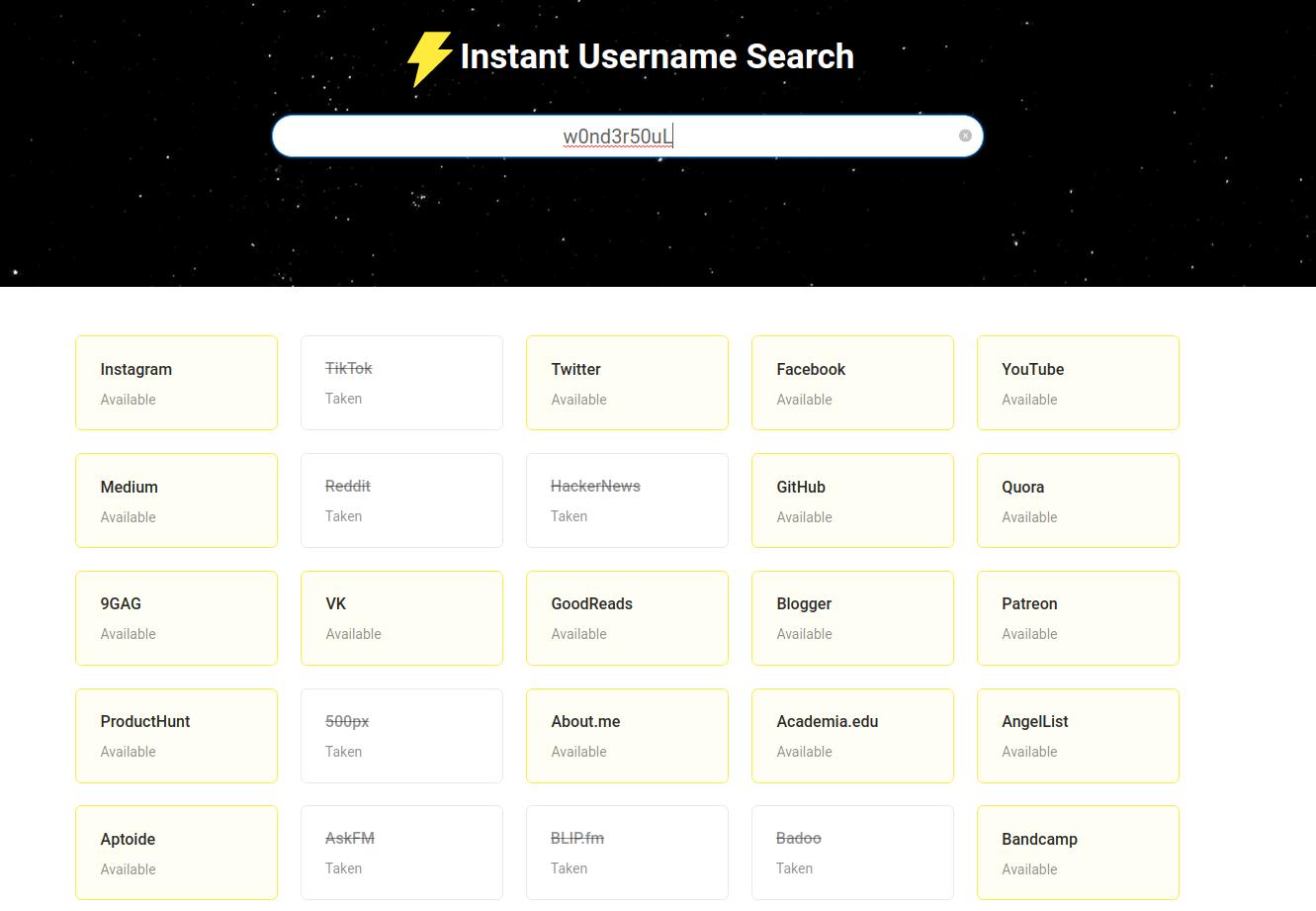Open the YouTube available card
The image size is (1316, 911).
tap(1078, 383)
